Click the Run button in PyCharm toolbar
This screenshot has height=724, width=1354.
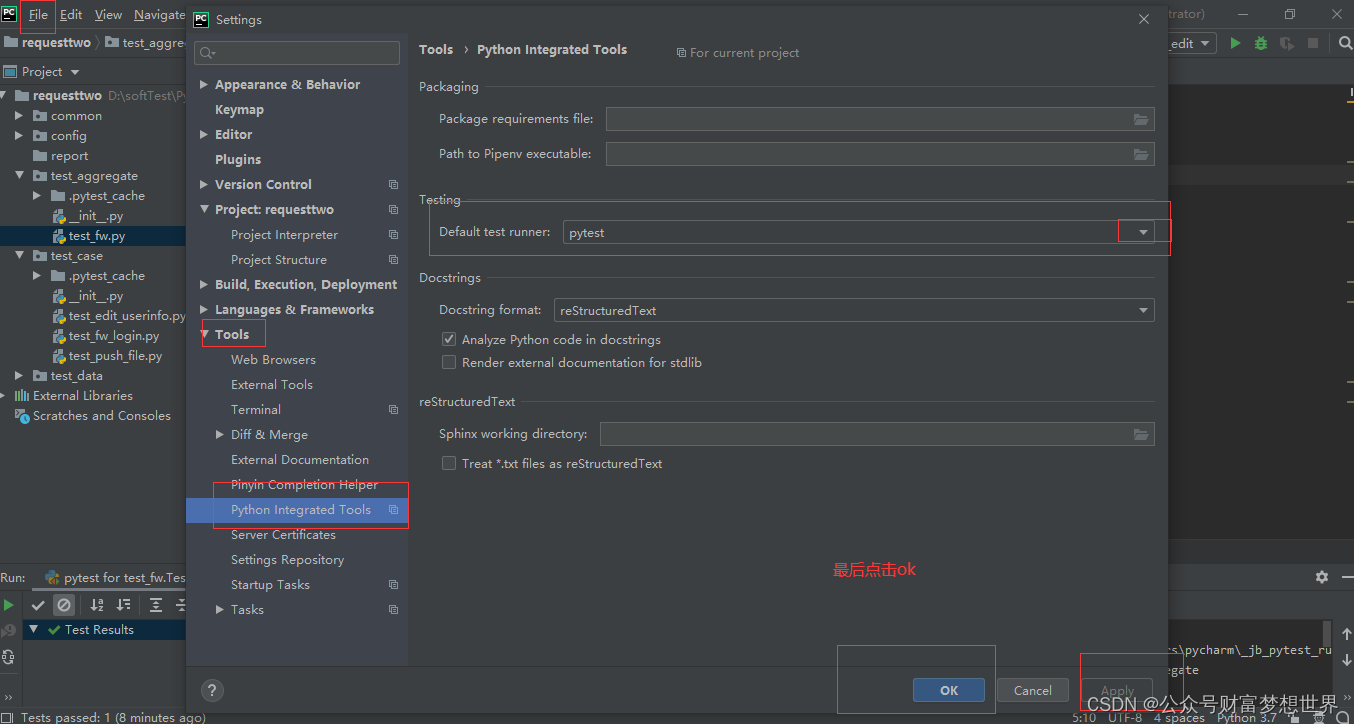1236,43
